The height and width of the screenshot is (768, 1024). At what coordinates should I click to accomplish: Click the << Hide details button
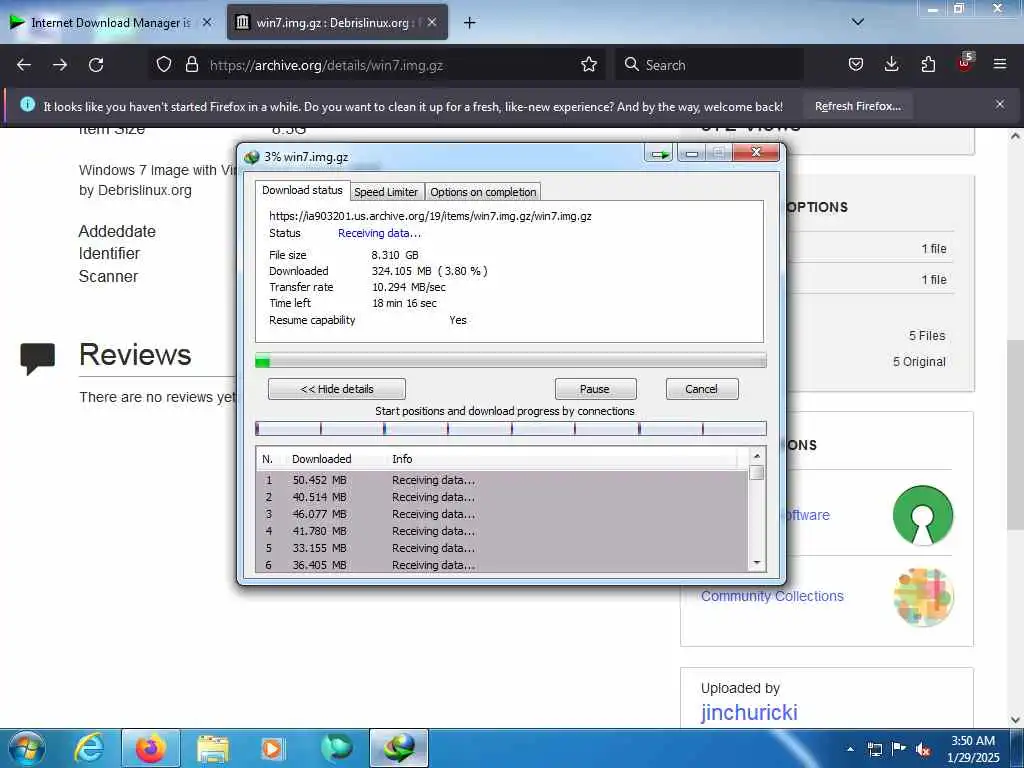(336, 389)
